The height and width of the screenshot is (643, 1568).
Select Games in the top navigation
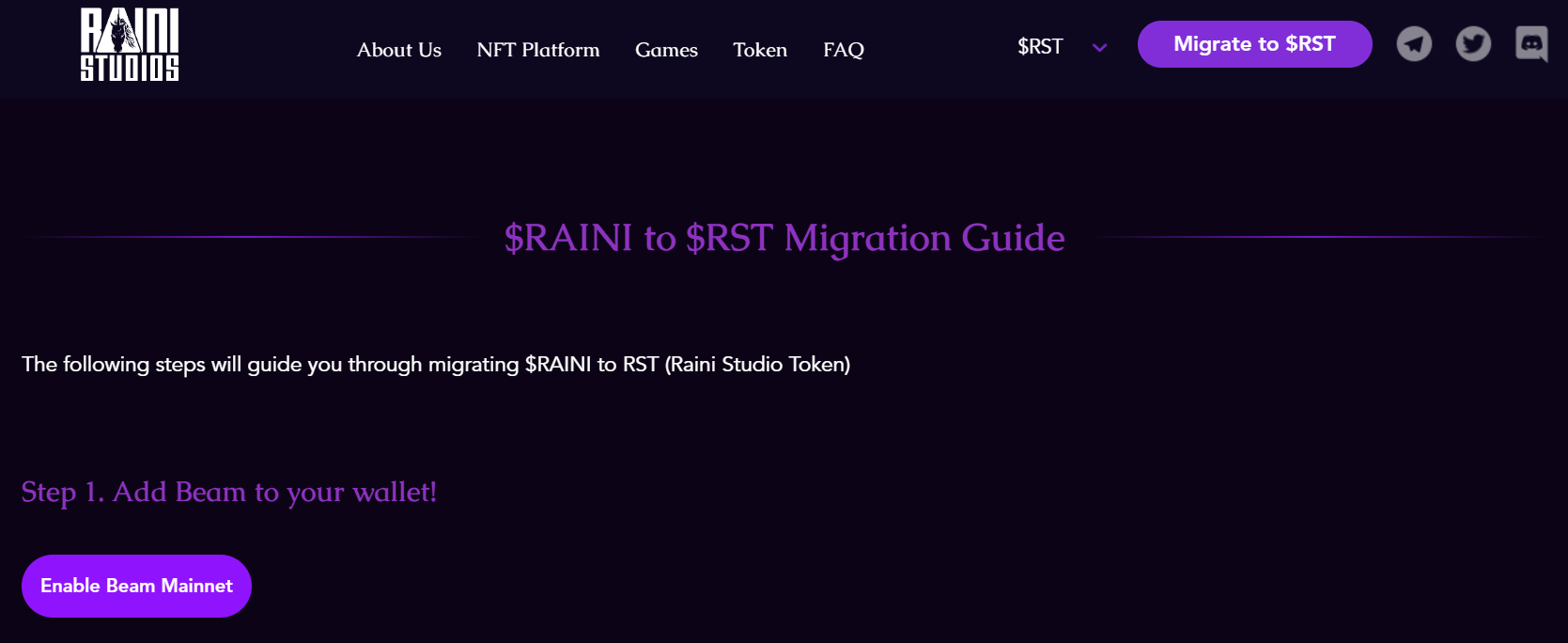[x=666, y=50]
